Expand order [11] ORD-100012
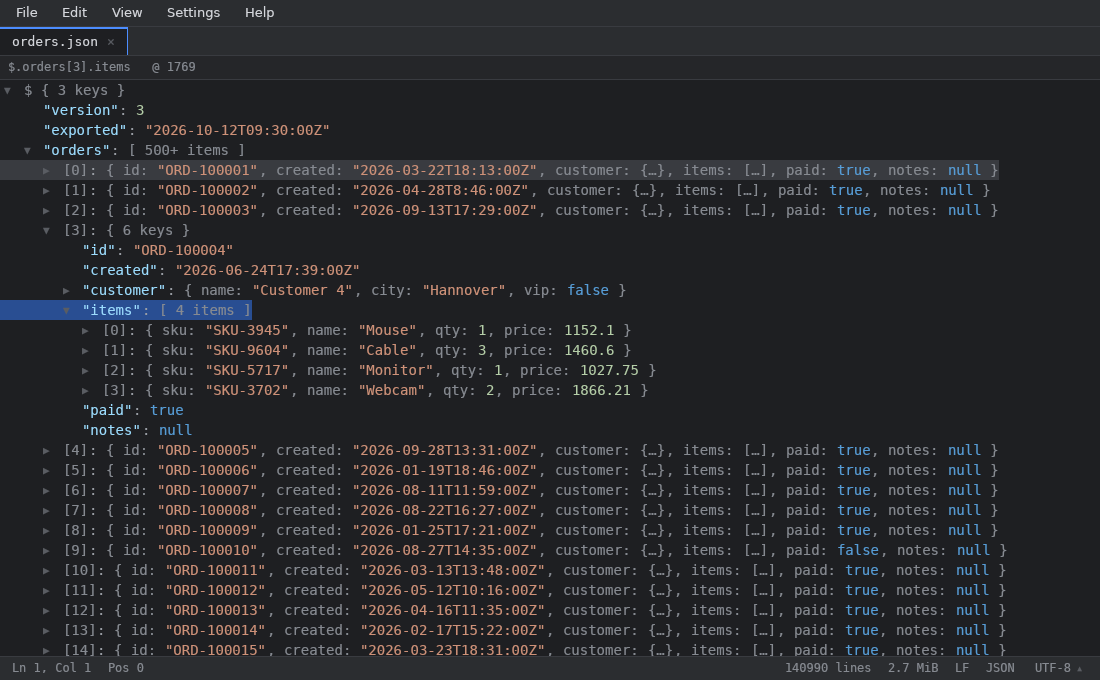The image size is (1100, 680). 46,590
